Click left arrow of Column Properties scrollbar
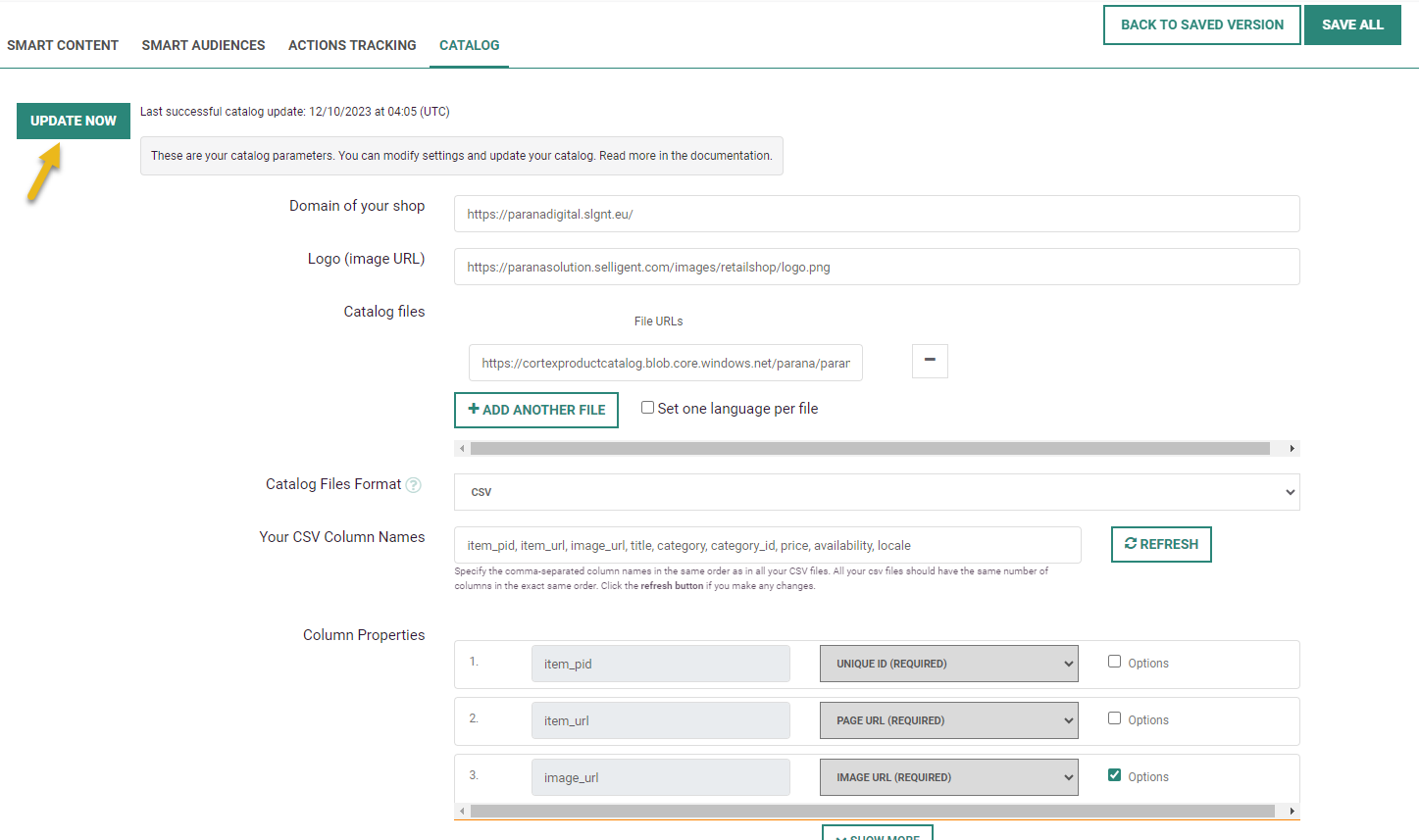Viewport: 1419px width, 840px height. 462,812
